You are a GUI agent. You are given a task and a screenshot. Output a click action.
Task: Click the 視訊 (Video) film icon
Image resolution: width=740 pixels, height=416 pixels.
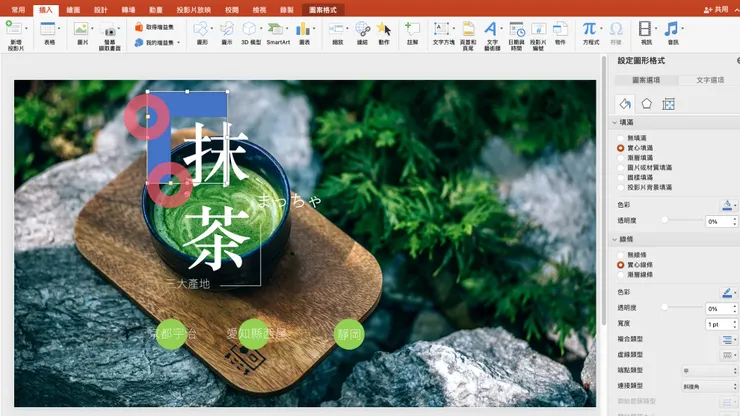click(x=645, y=29)
